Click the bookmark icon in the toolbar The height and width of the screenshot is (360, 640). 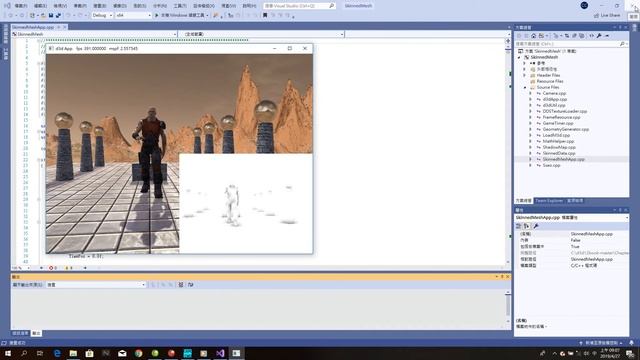[265, 15]
